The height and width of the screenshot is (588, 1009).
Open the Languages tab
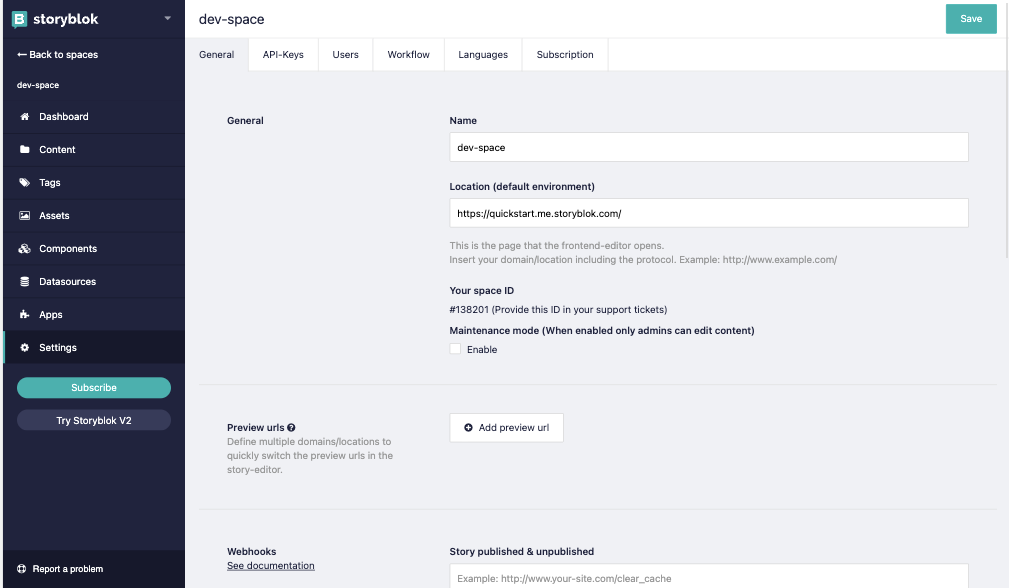(x=483, y=55)
